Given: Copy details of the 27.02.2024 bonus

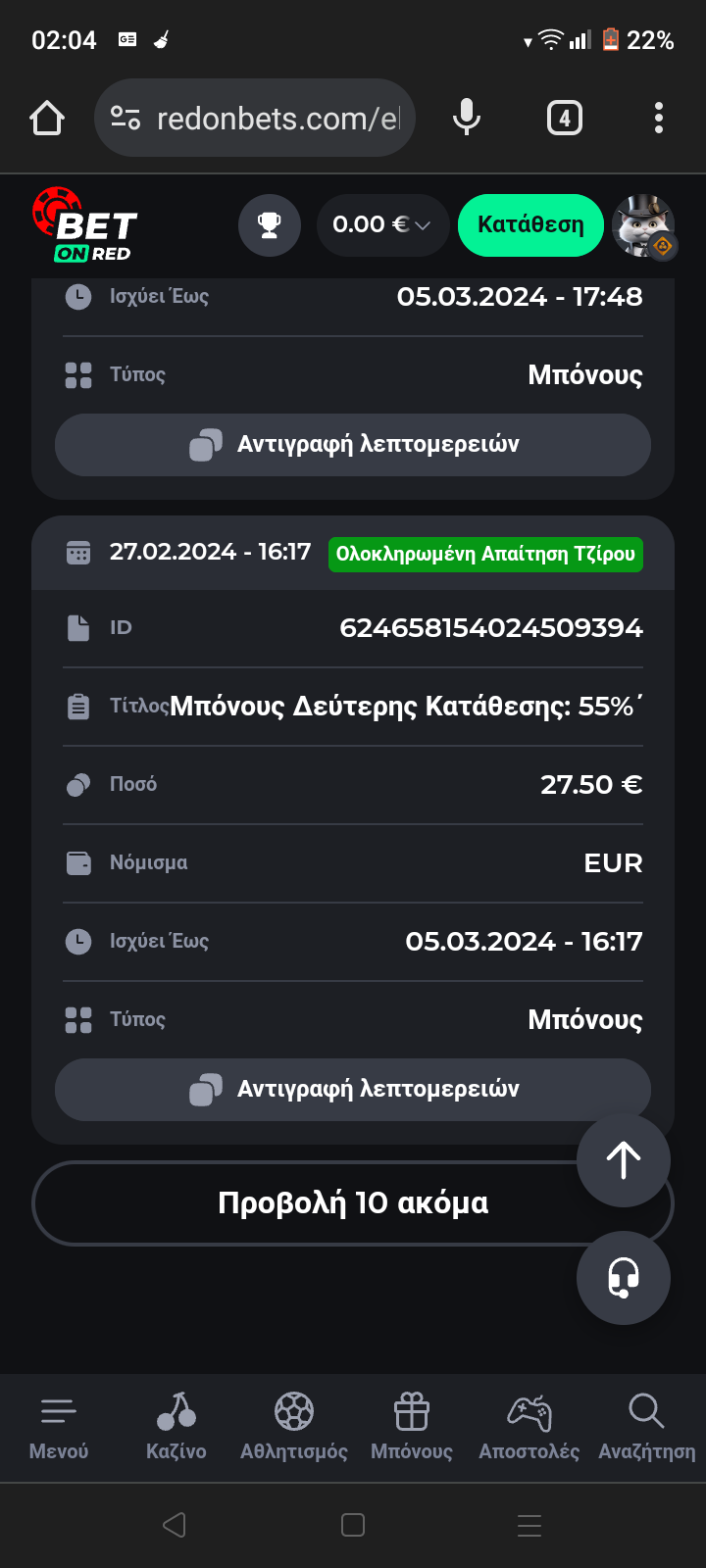Looking at the screenshot, I should pyautogui.click(x=353, y=1089).
